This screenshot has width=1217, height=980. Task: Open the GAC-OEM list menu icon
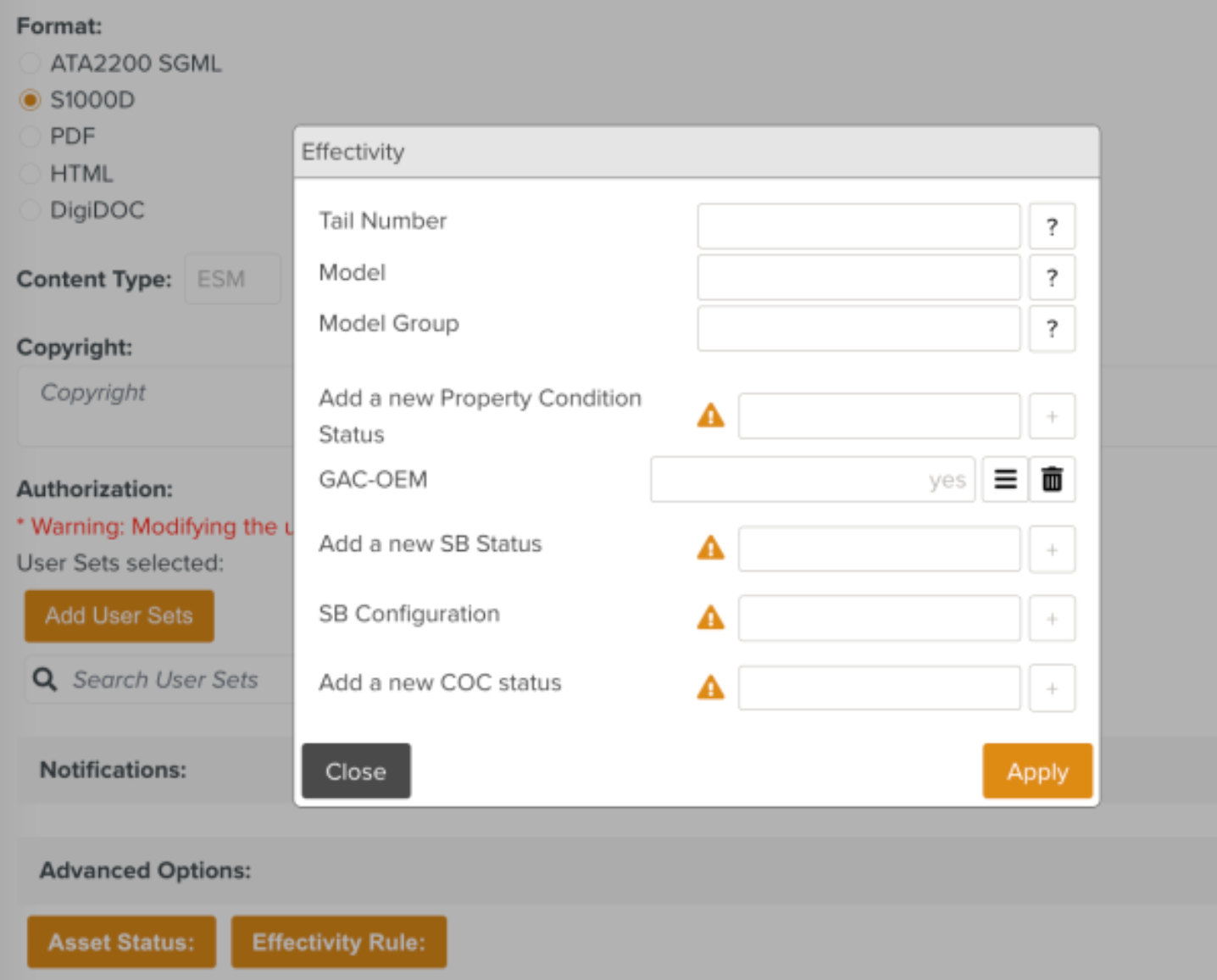coord(1005,480)
